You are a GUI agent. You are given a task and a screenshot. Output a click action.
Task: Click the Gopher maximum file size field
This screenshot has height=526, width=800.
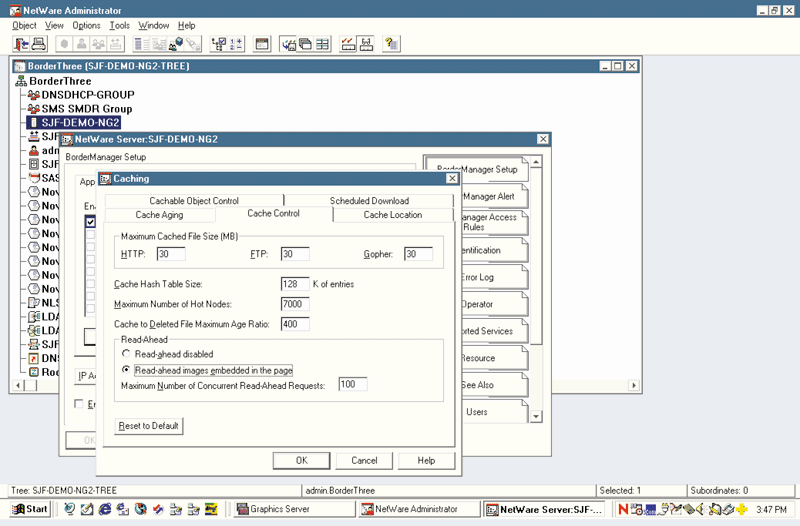point(418,254)
